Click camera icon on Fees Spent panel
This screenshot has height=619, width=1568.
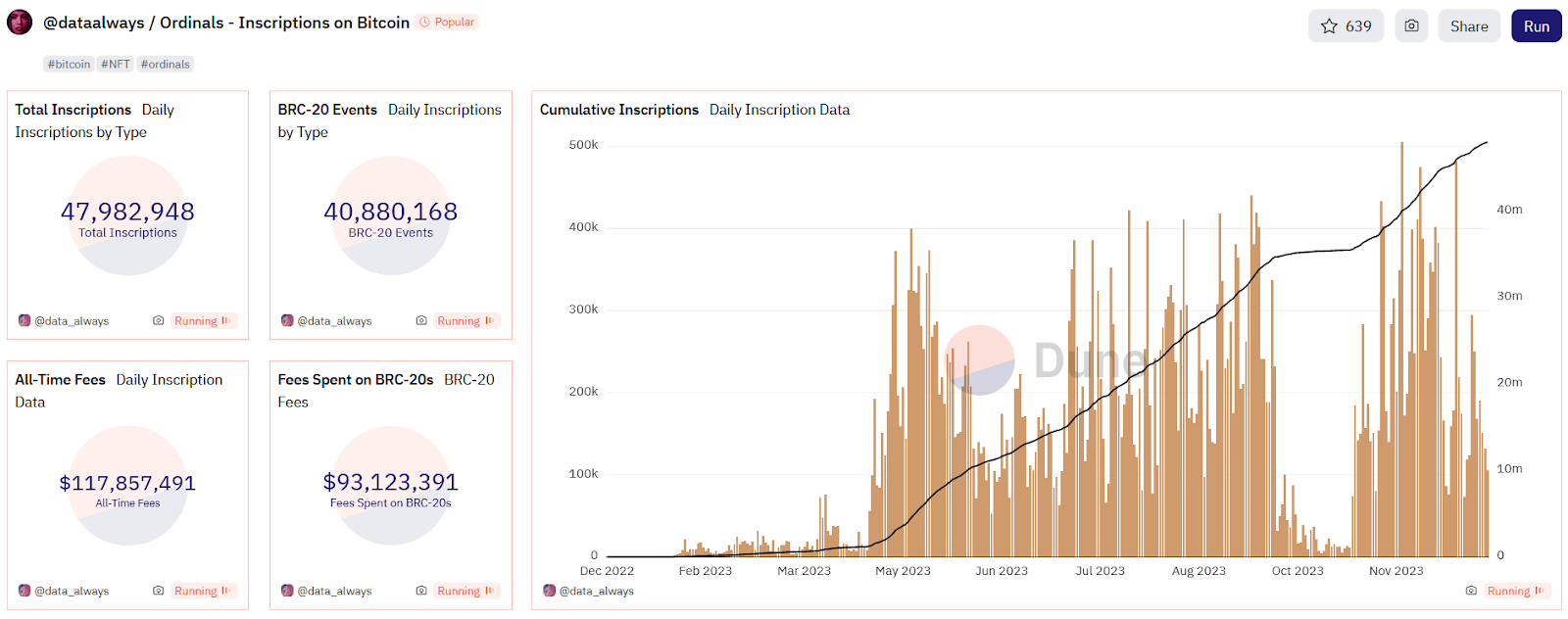coord(421,591)
